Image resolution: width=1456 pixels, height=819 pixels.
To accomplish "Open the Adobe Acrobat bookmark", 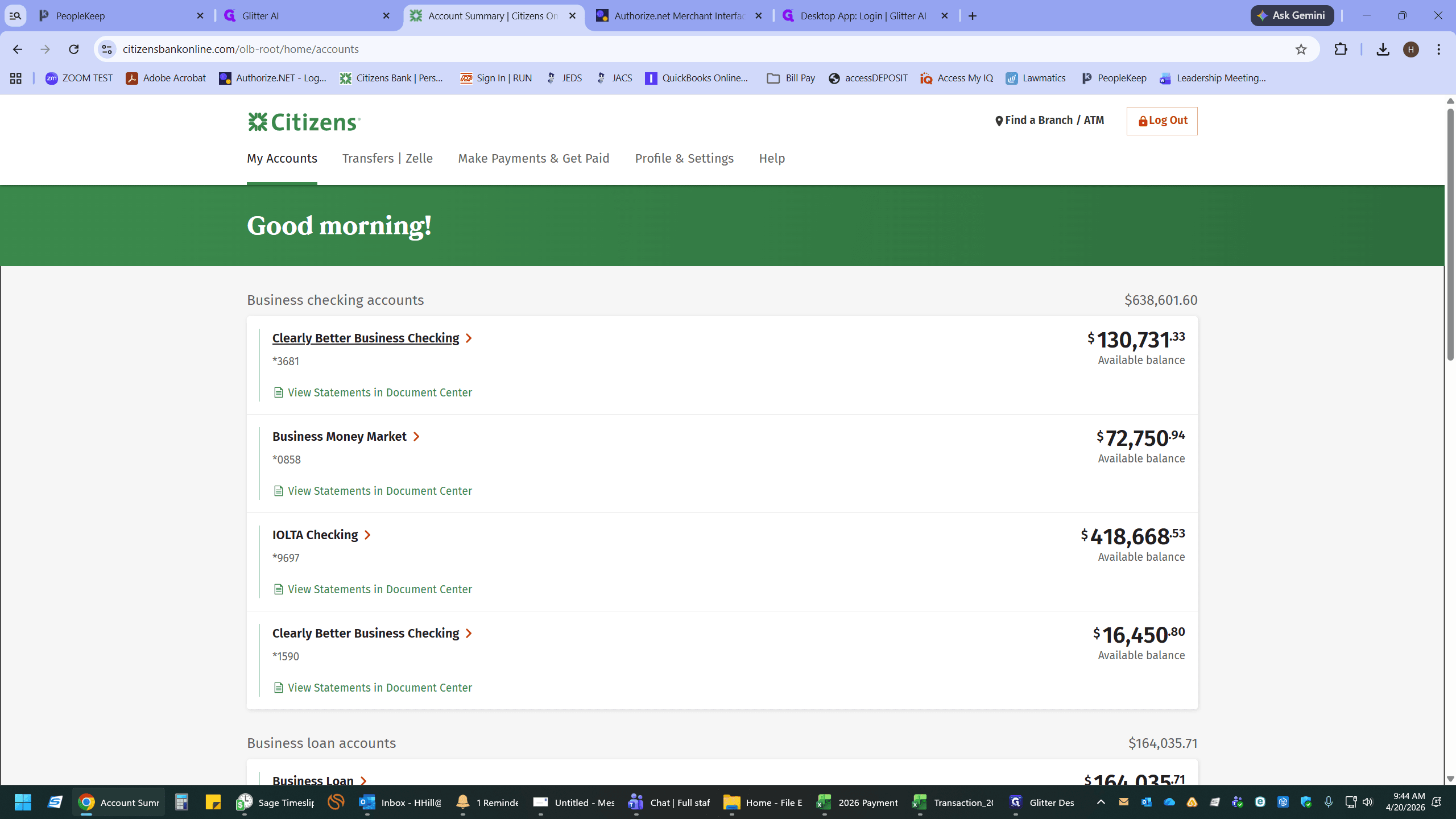I will point(166,78).
